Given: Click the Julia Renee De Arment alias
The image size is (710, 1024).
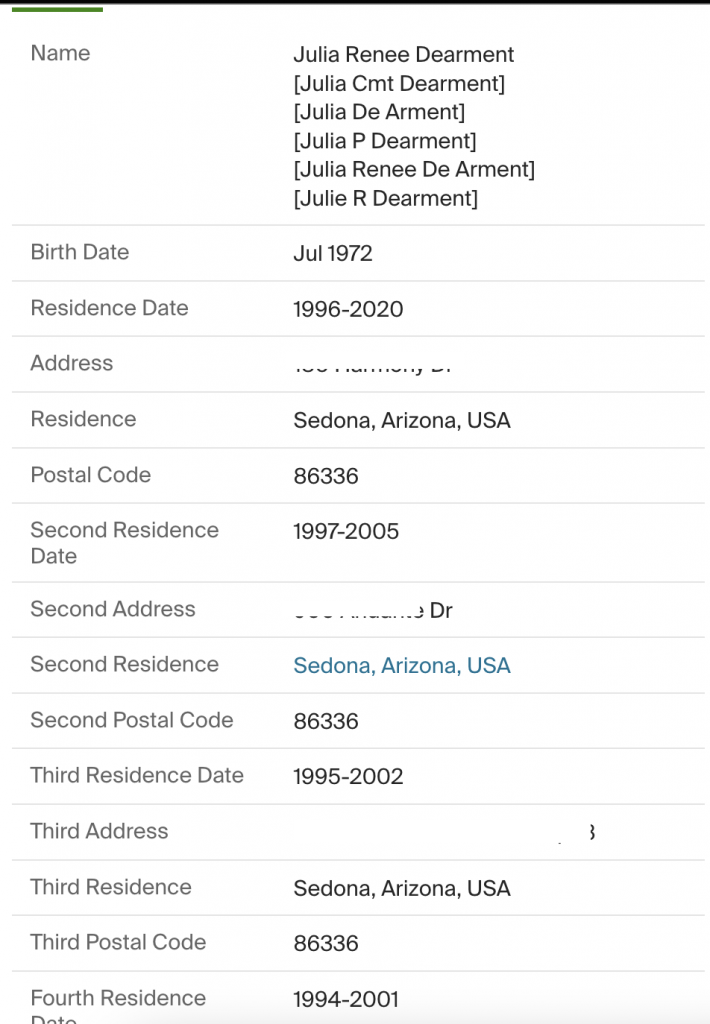Looking at the screenshot, I should pyautogui.click(x=413, y=170).
